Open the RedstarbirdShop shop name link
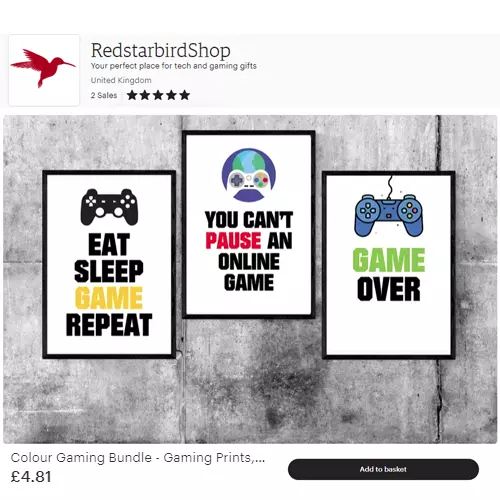 click(x=160, y=51)
